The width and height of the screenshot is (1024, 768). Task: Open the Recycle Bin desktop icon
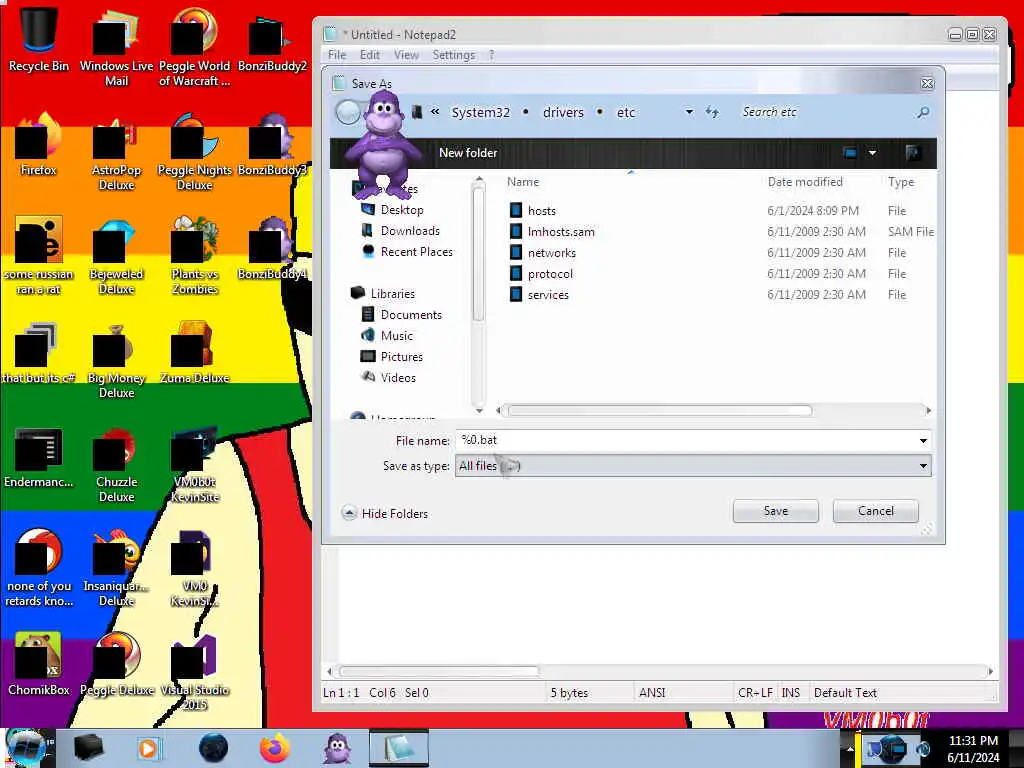[x=39, y=39]
